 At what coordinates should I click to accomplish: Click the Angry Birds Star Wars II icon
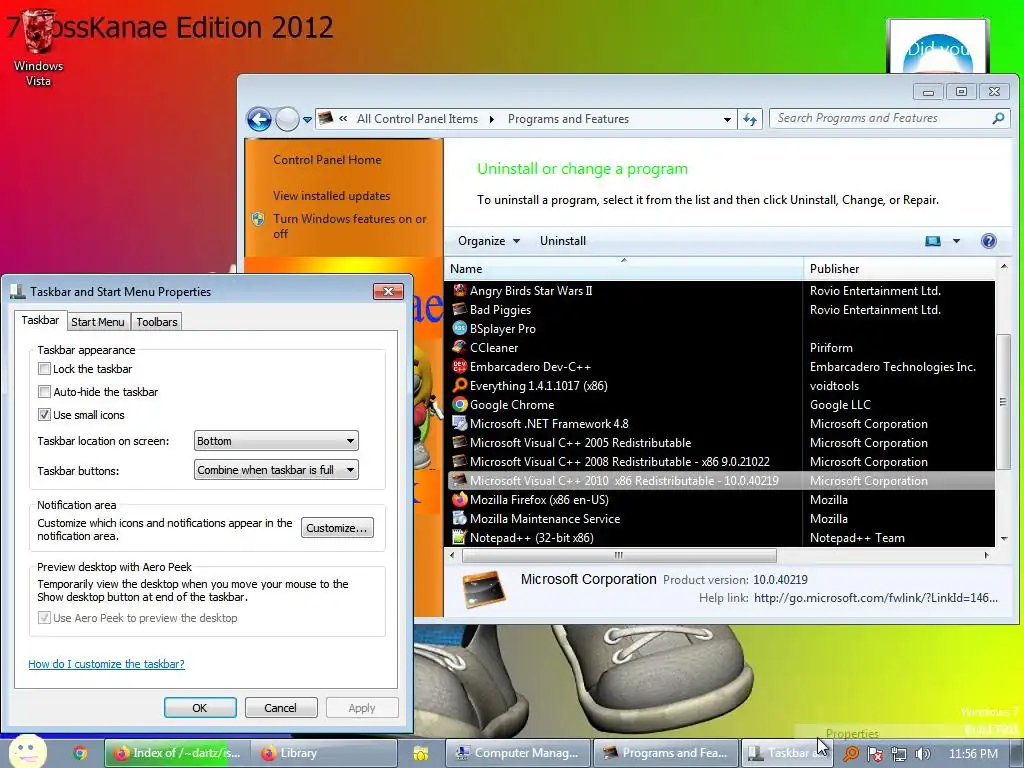(460, 291)
